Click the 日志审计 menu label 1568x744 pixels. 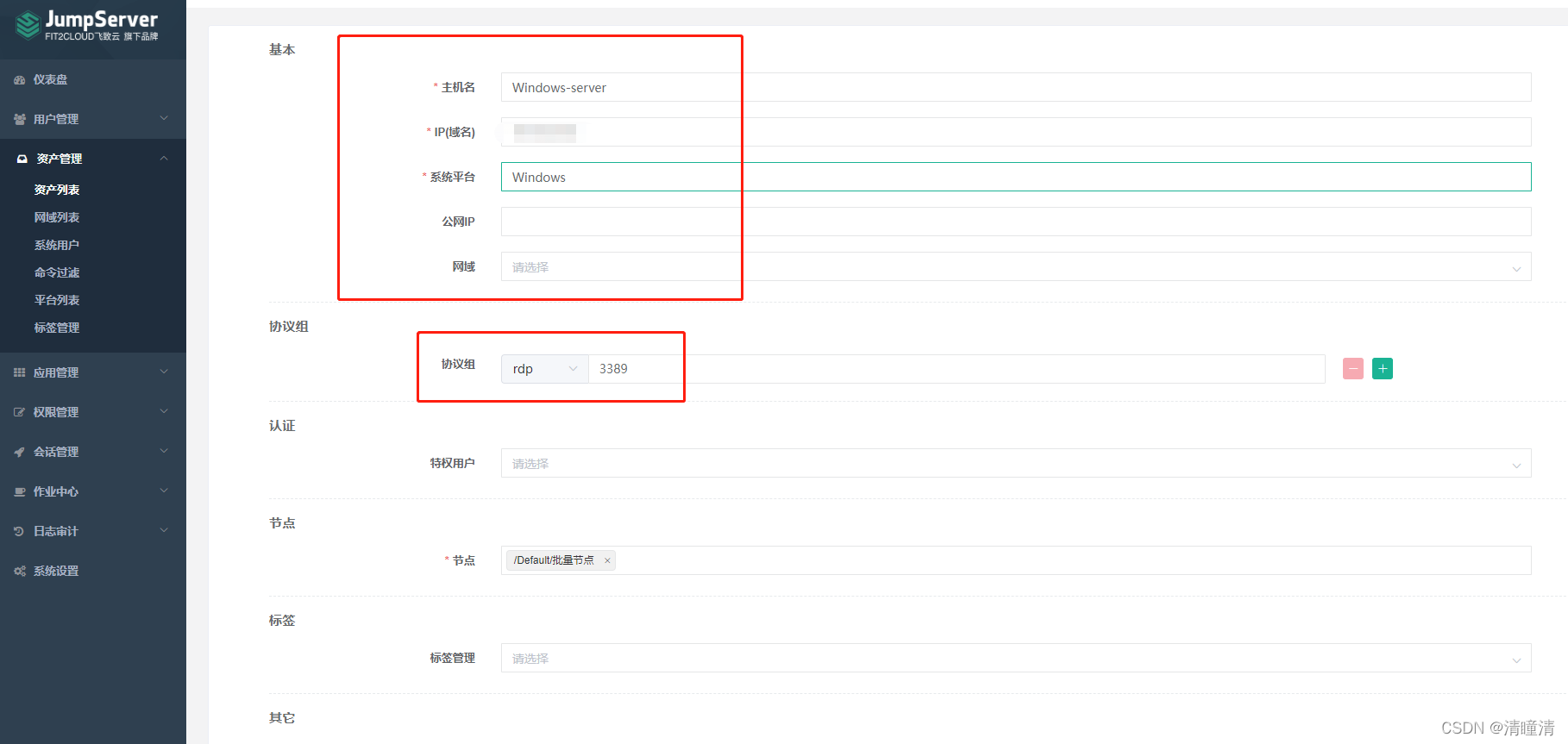click(56, 531)
